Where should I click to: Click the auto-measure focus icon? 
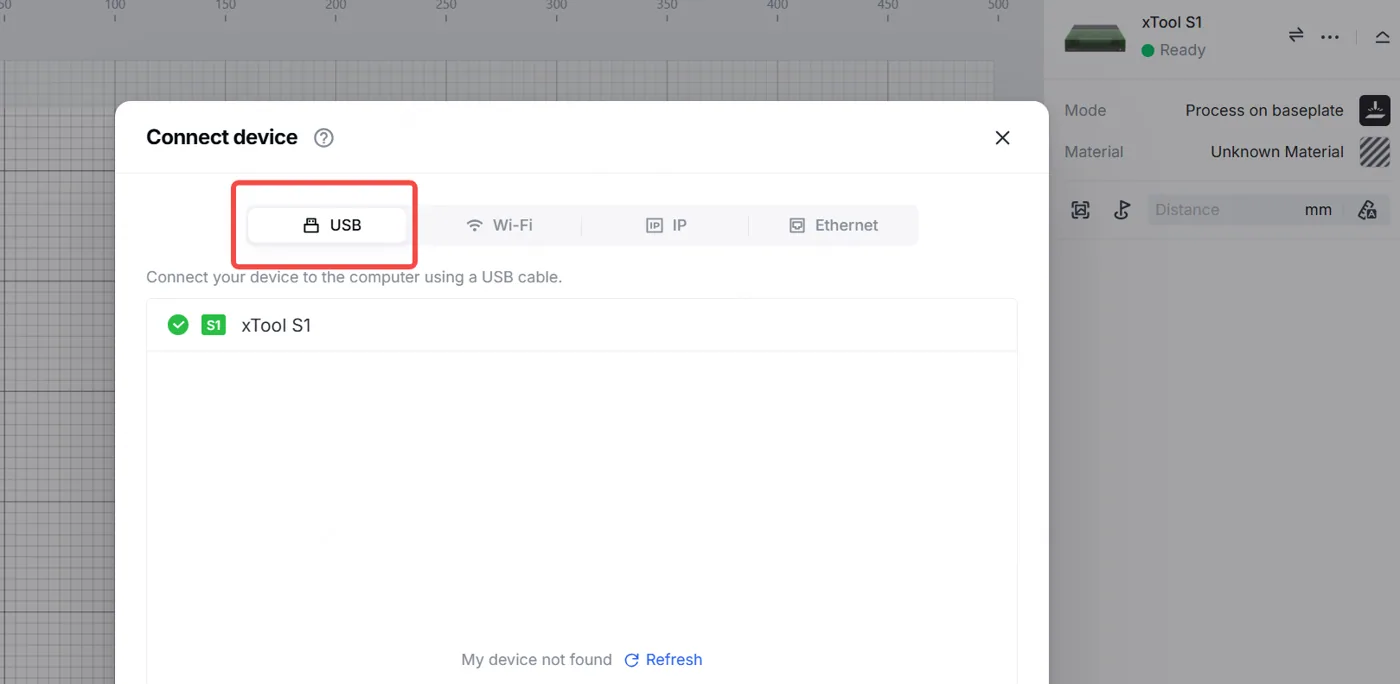point(1080,210)
